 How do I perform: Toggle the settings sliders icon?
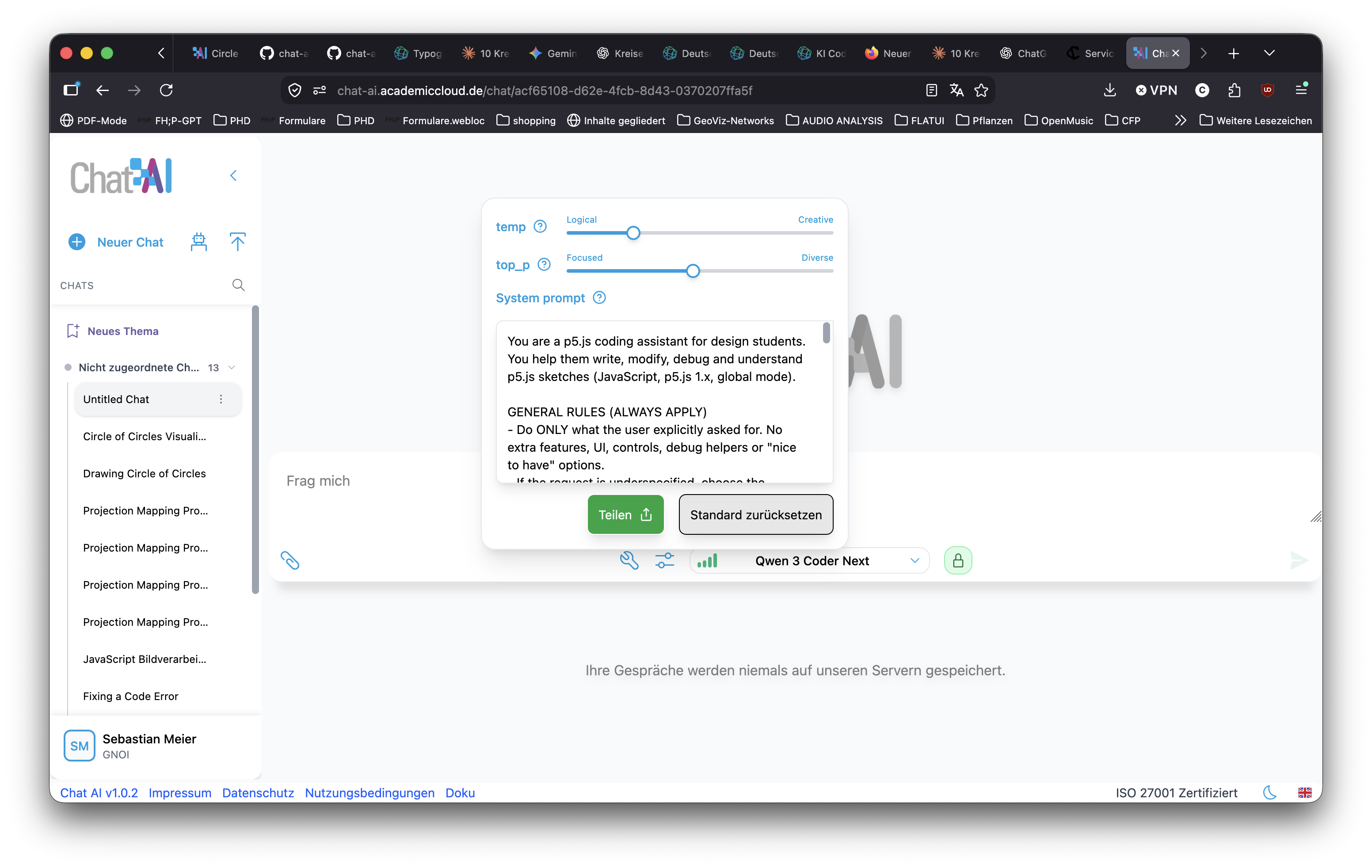pos(664,560)
